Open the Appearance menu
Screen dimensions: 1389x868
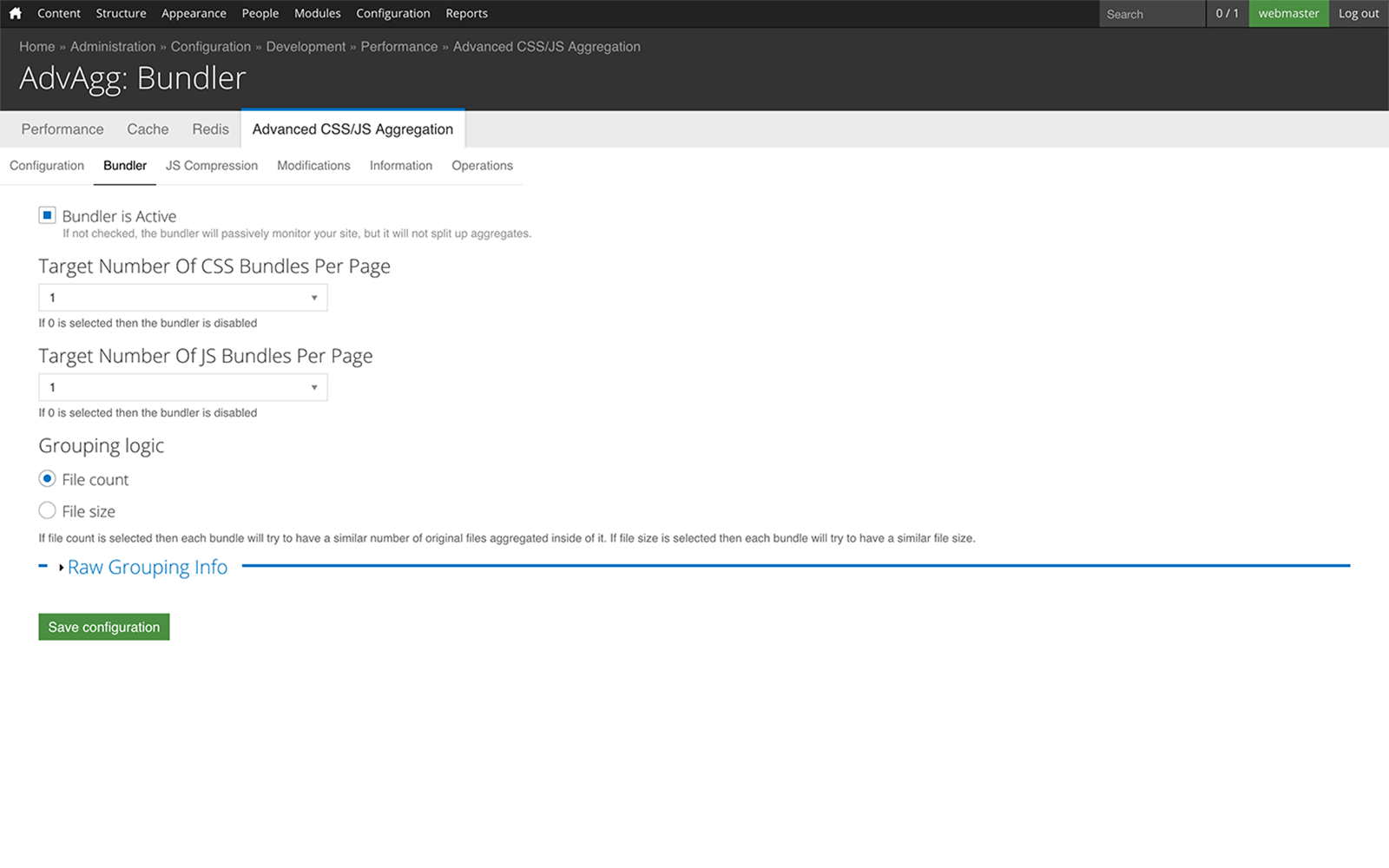(x=194, y=13)
